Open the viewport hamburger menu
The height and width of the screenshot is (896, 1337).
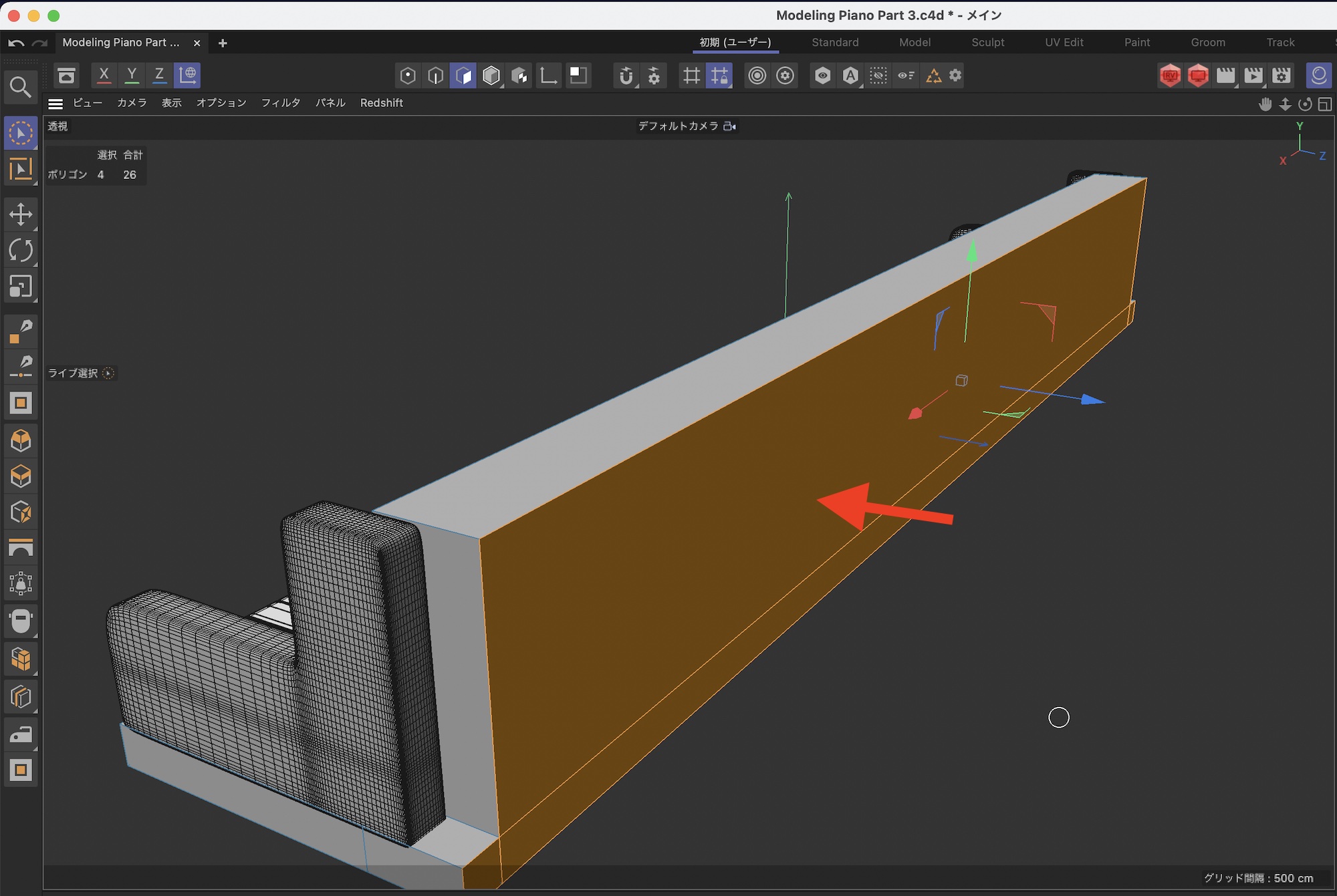[55, 104]
